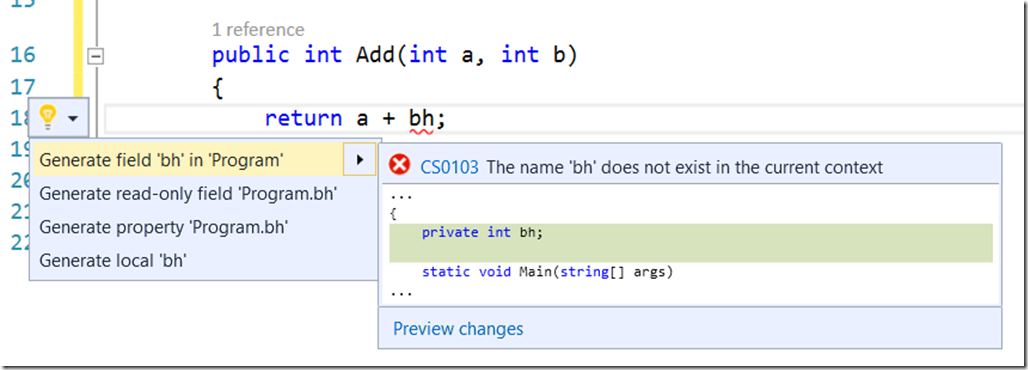Open the CS0103 error code link
The width and height of the screenshot is (1028, 370).
tap(450, 167)
